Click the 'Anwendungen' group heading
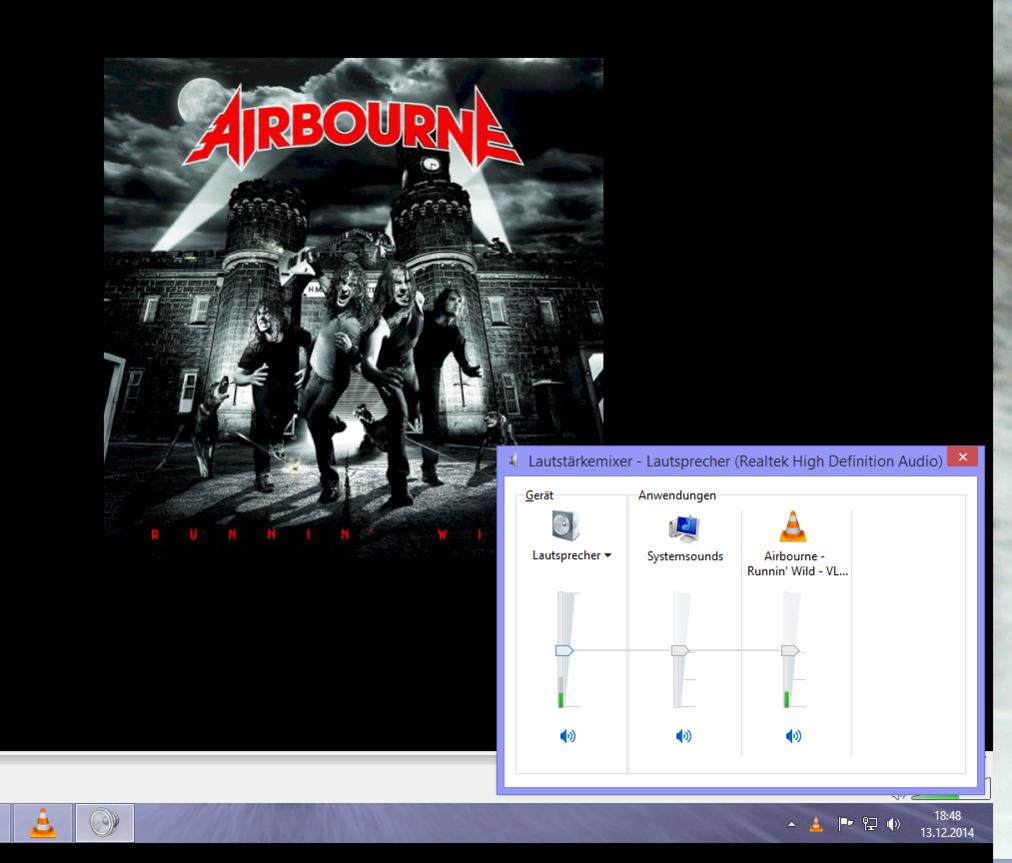 click(677, 495)
